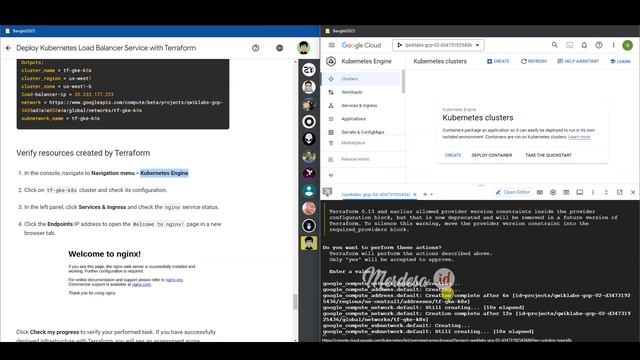Select the Cloud Shell qwiklabs terminal tab
This screenshot has width=640, height=360.
click(376, 194)
